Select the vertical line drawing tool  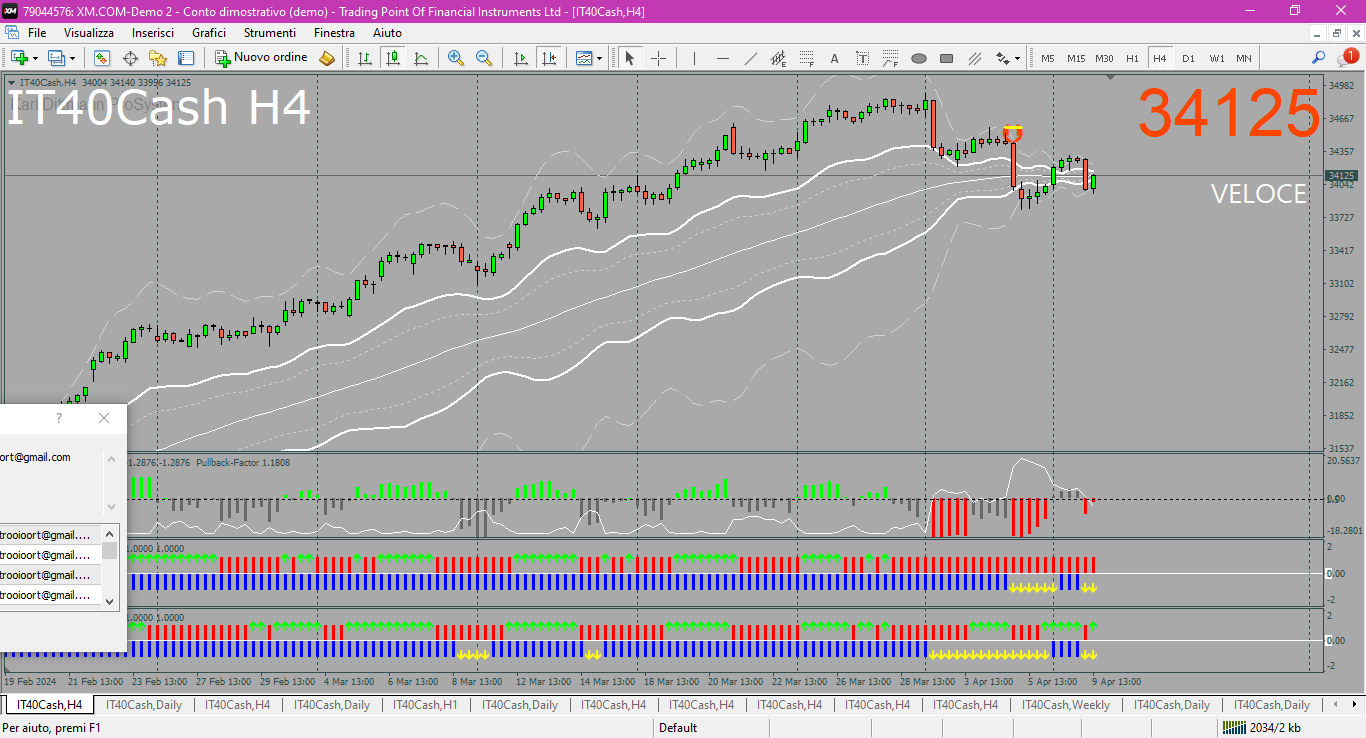click(695, 58)
